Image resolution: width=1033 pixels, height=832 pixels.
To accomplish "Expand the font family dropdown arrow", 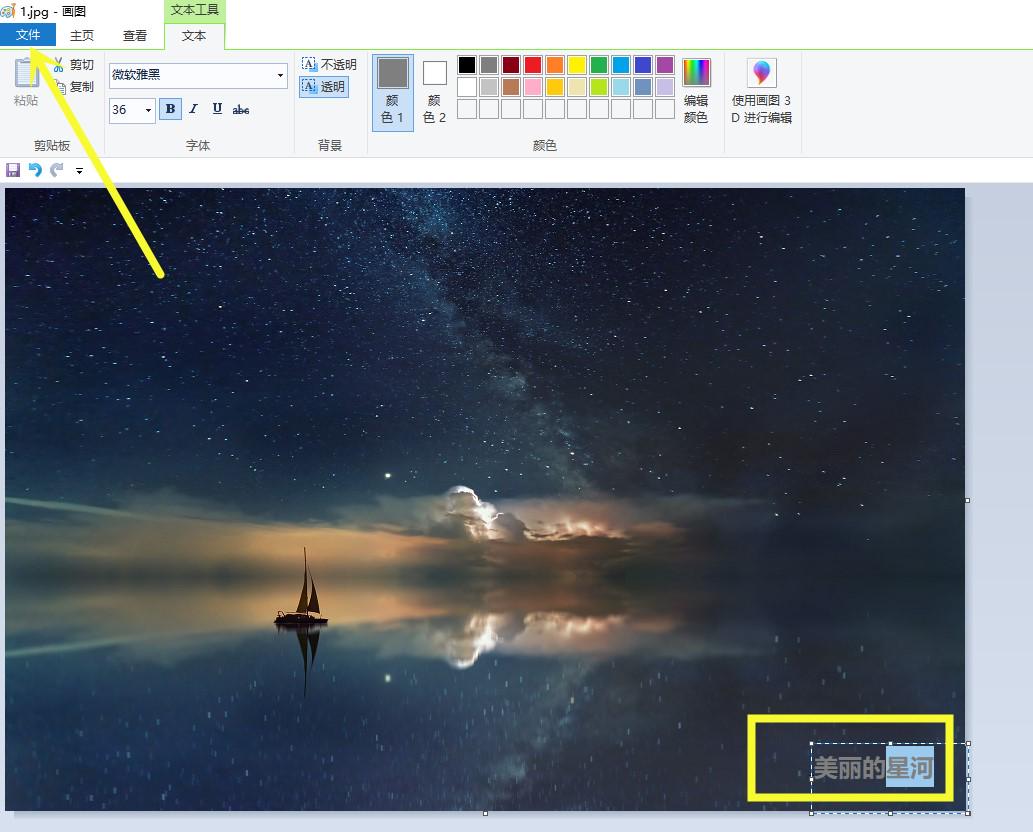I will point(281,75).
